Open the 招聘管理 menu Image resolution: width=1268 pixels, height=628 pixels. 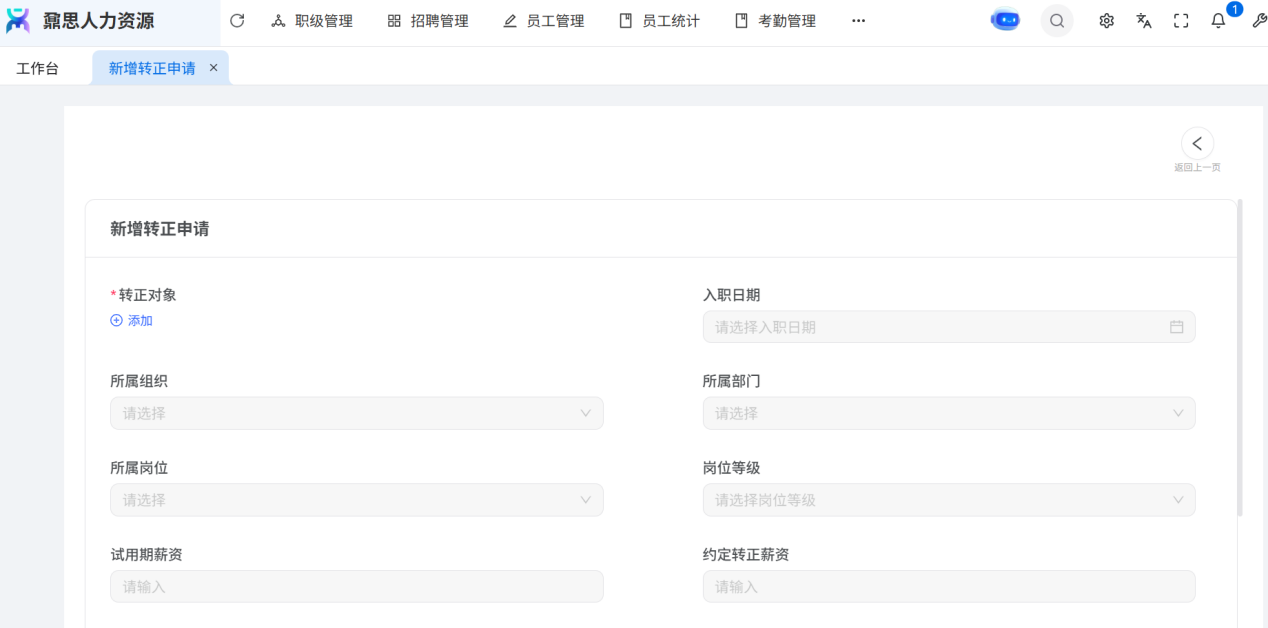click(428, 20)
